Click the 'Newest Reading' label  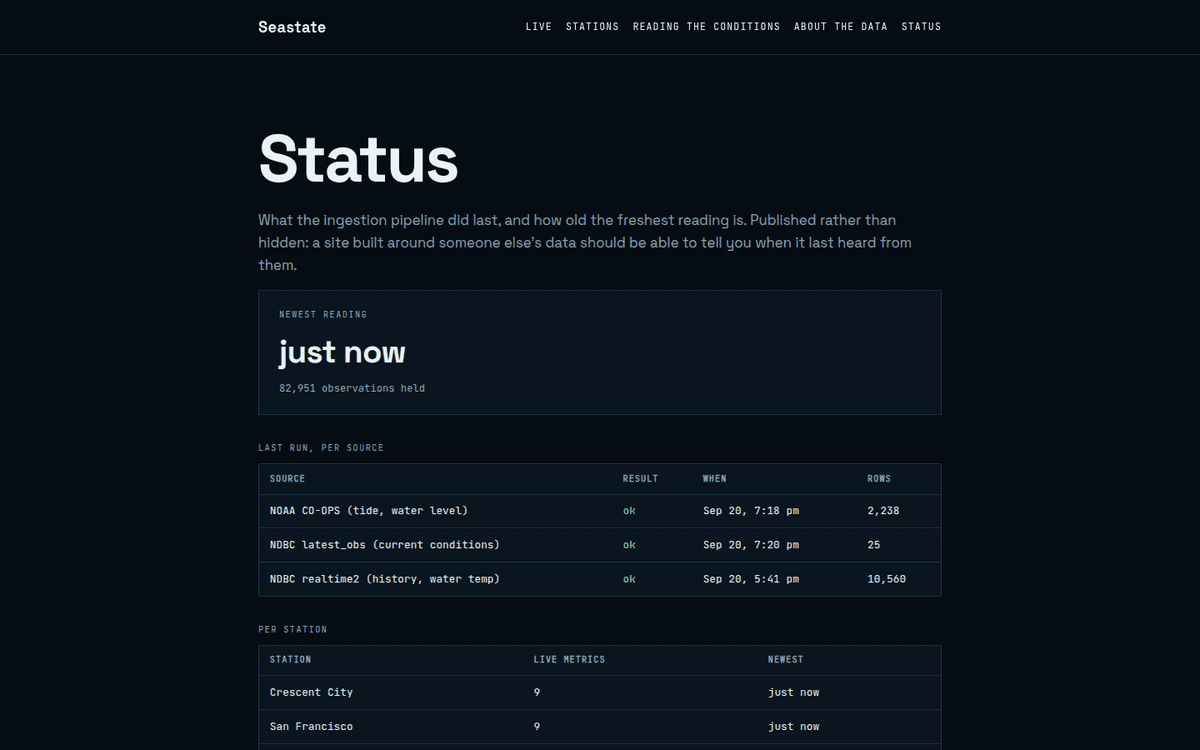click(x=323, y=314)
